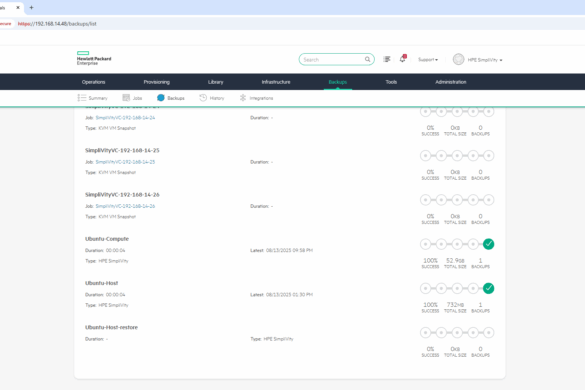
Task: Click latest date 08/13/2025 01:30 PM
Action: [x=289, y=295]
